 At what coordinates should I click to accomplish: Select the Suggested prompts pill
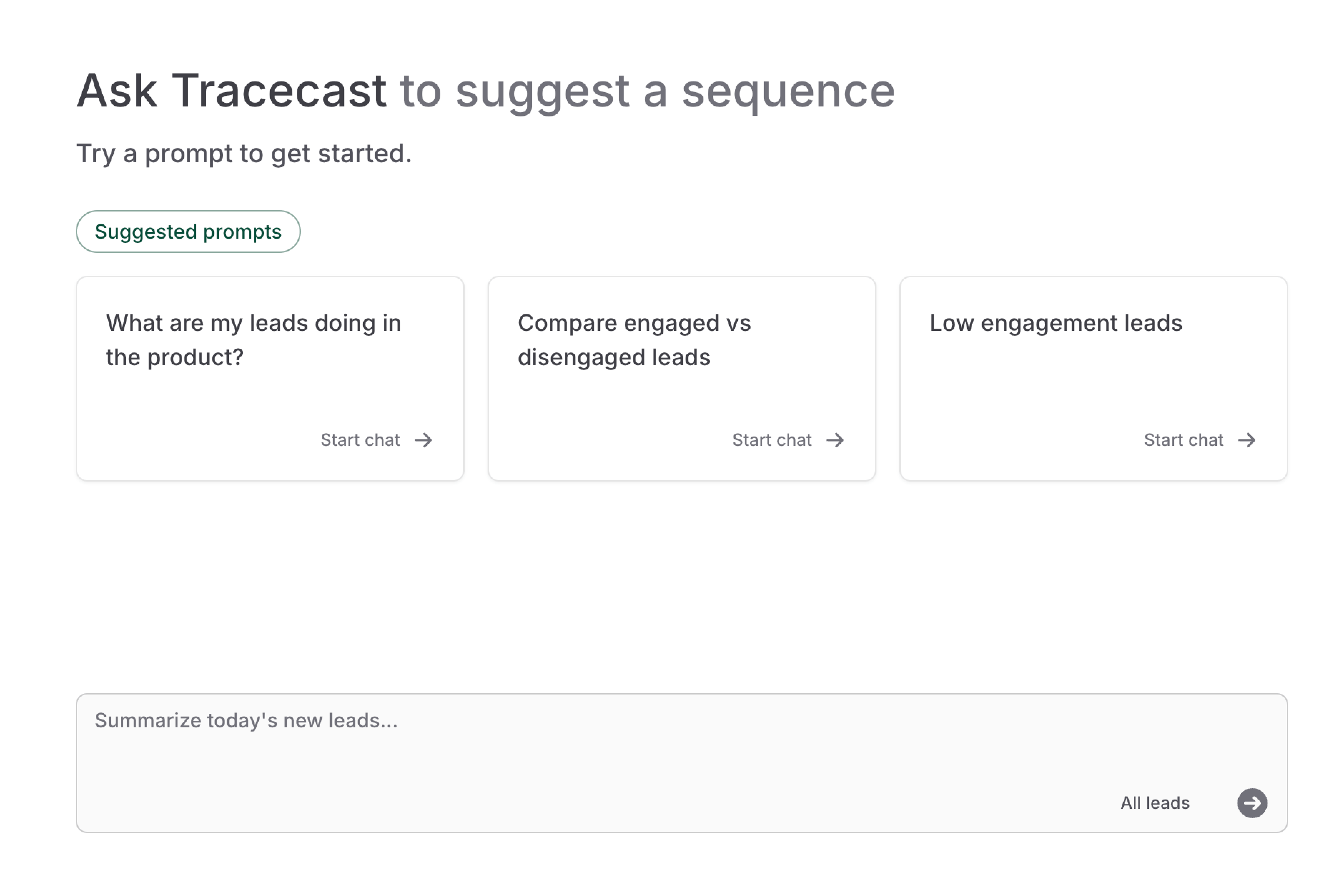[x=188, y=232]
